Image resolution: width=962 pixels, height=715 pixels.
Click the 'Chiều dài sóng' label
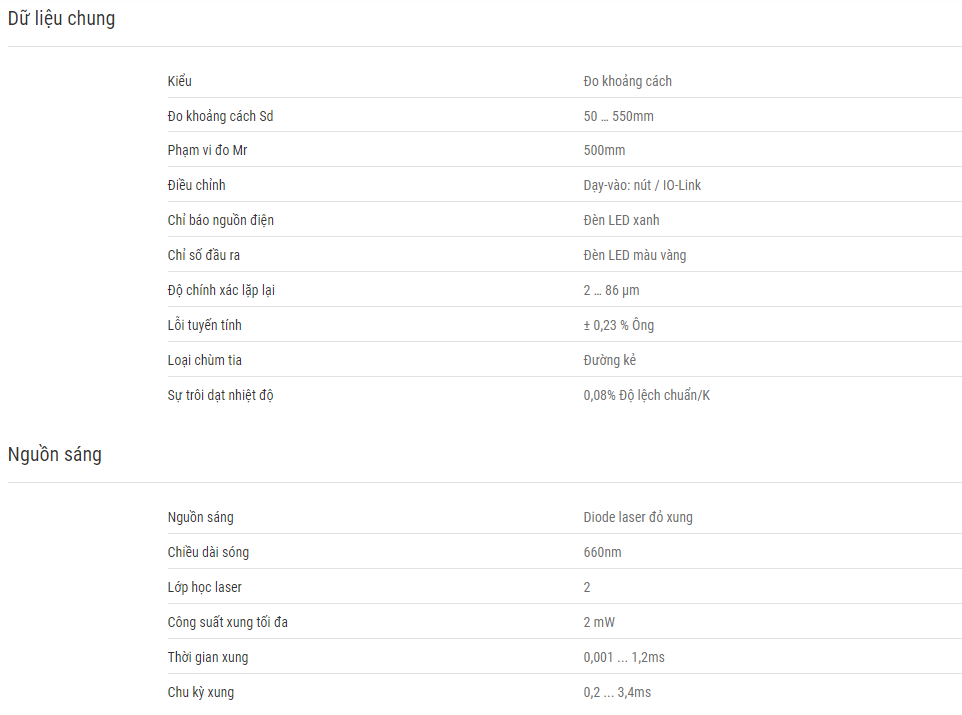(208, 552)
